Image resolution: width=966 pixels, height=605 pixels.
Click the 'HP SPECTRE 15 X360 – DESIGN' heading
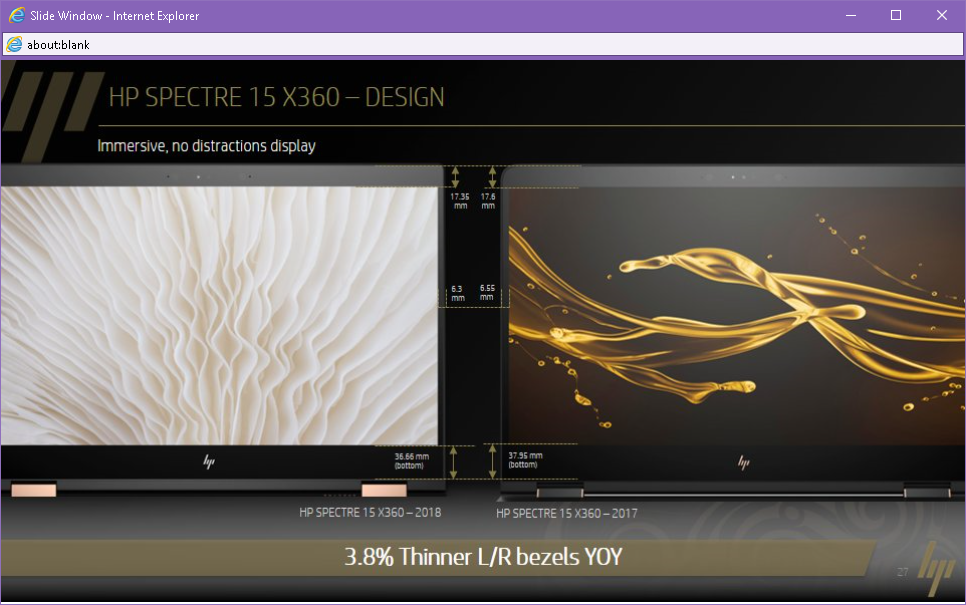pos(276,98)
